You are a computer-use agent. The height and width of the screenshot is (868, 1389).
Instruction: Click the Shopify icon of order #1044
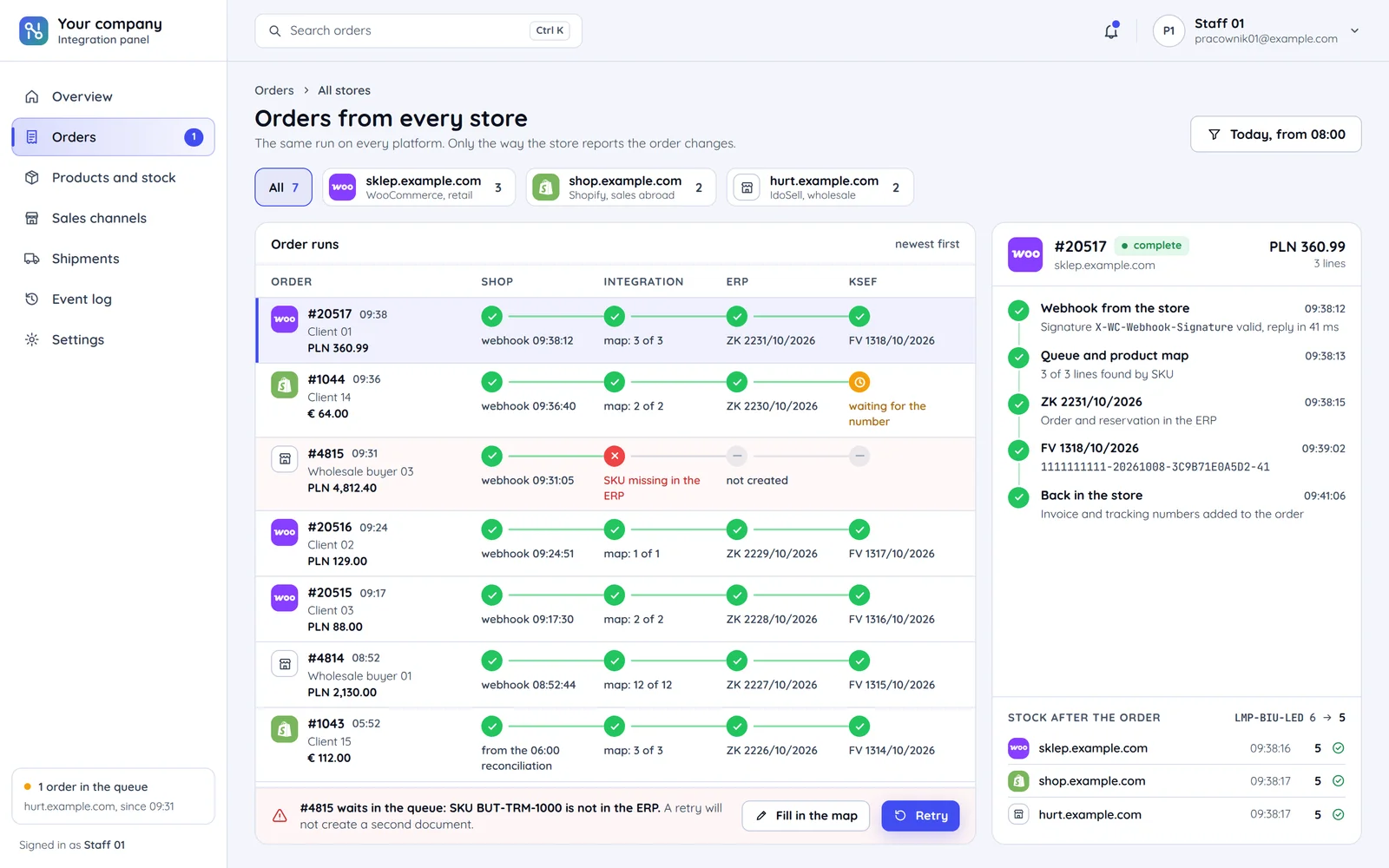coord(285,385)
